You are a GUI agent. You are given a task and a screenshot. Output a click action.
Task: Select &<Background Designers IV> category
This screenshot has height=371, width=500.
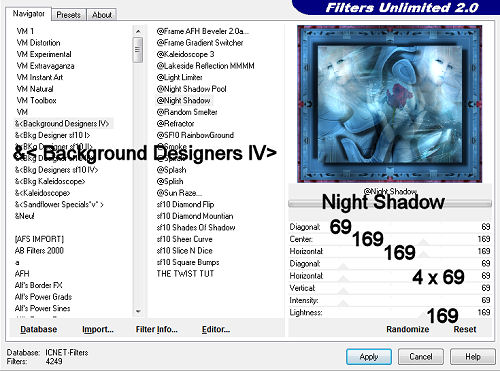[62, 124]
